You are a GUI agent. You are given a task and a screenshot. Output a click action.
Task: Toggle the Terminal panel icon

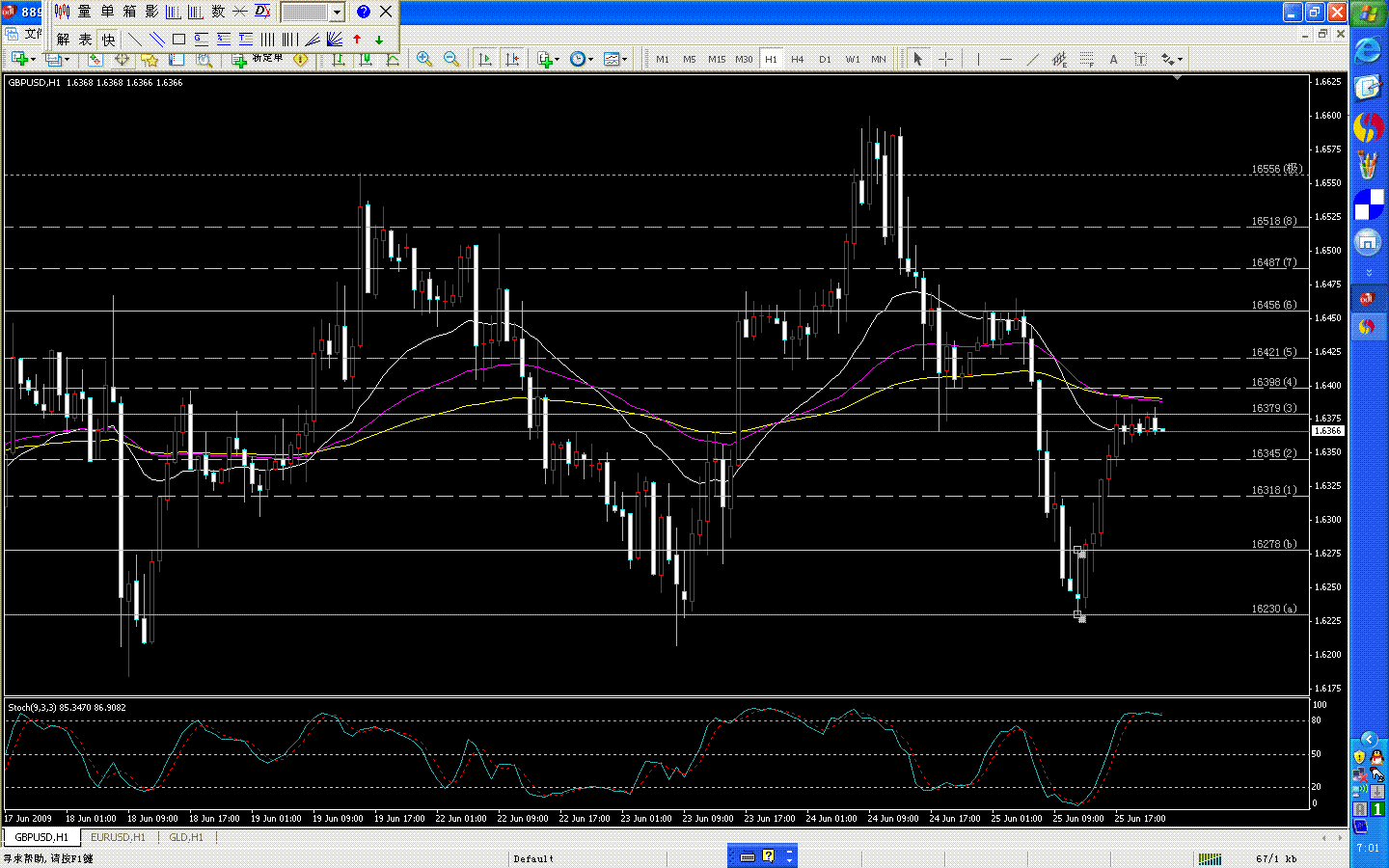pyautogui.click(x=176, y=59)
